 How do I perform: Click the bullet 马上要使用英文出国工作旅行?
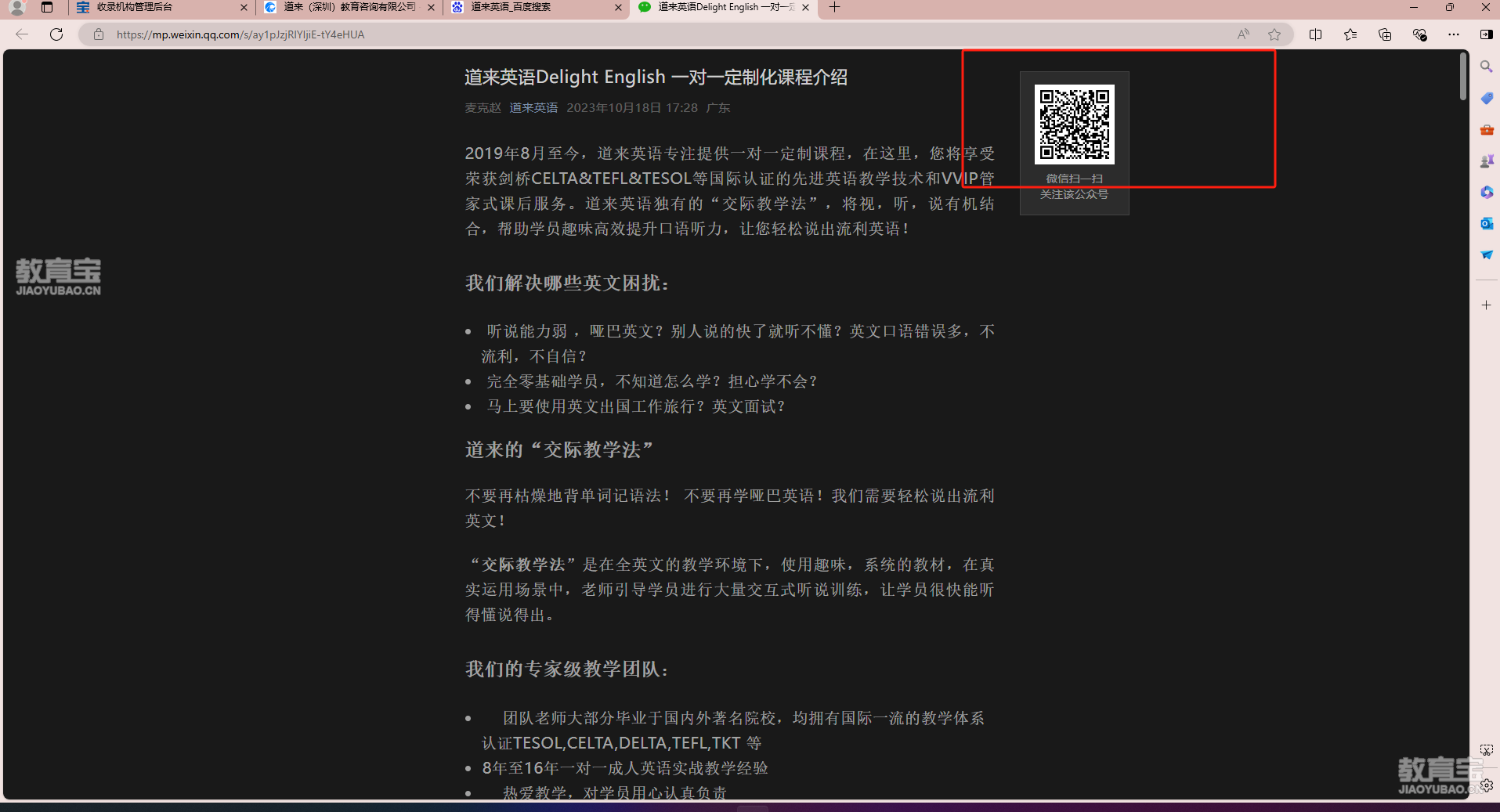(x=635, y=406)
